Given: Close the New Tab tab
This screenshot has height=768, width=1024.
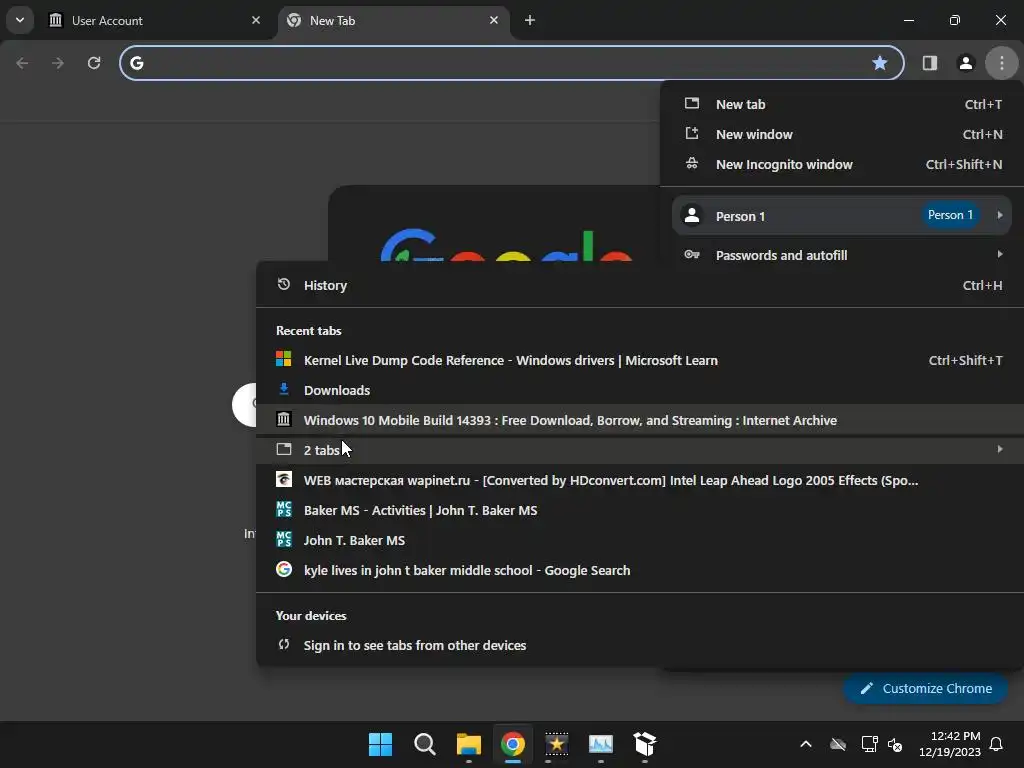Looking at the screenshot, I should [x=494, y=20].
